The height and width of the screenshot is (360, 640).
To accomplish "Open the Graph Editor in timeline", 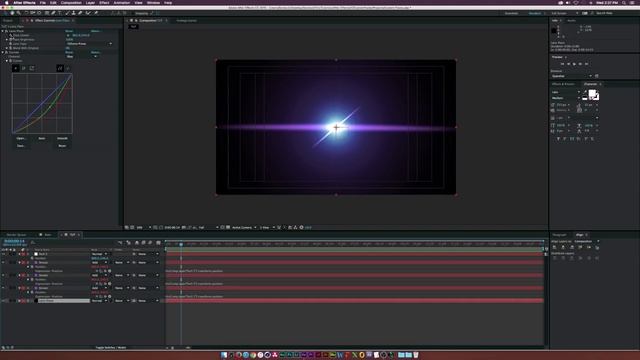I will 158,242.
